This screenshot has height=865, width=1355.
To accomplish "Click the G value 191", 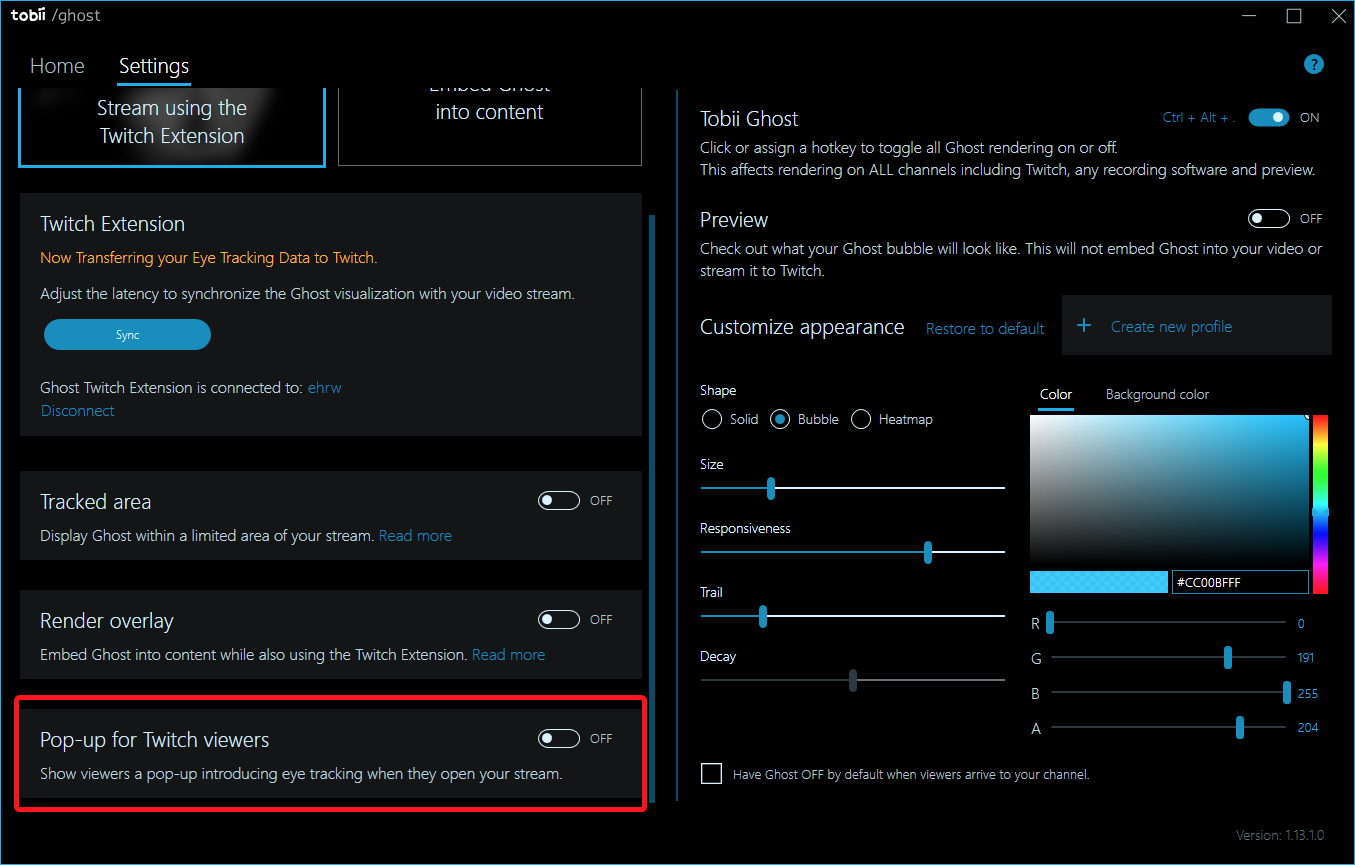I will [x=1306, y=658].
